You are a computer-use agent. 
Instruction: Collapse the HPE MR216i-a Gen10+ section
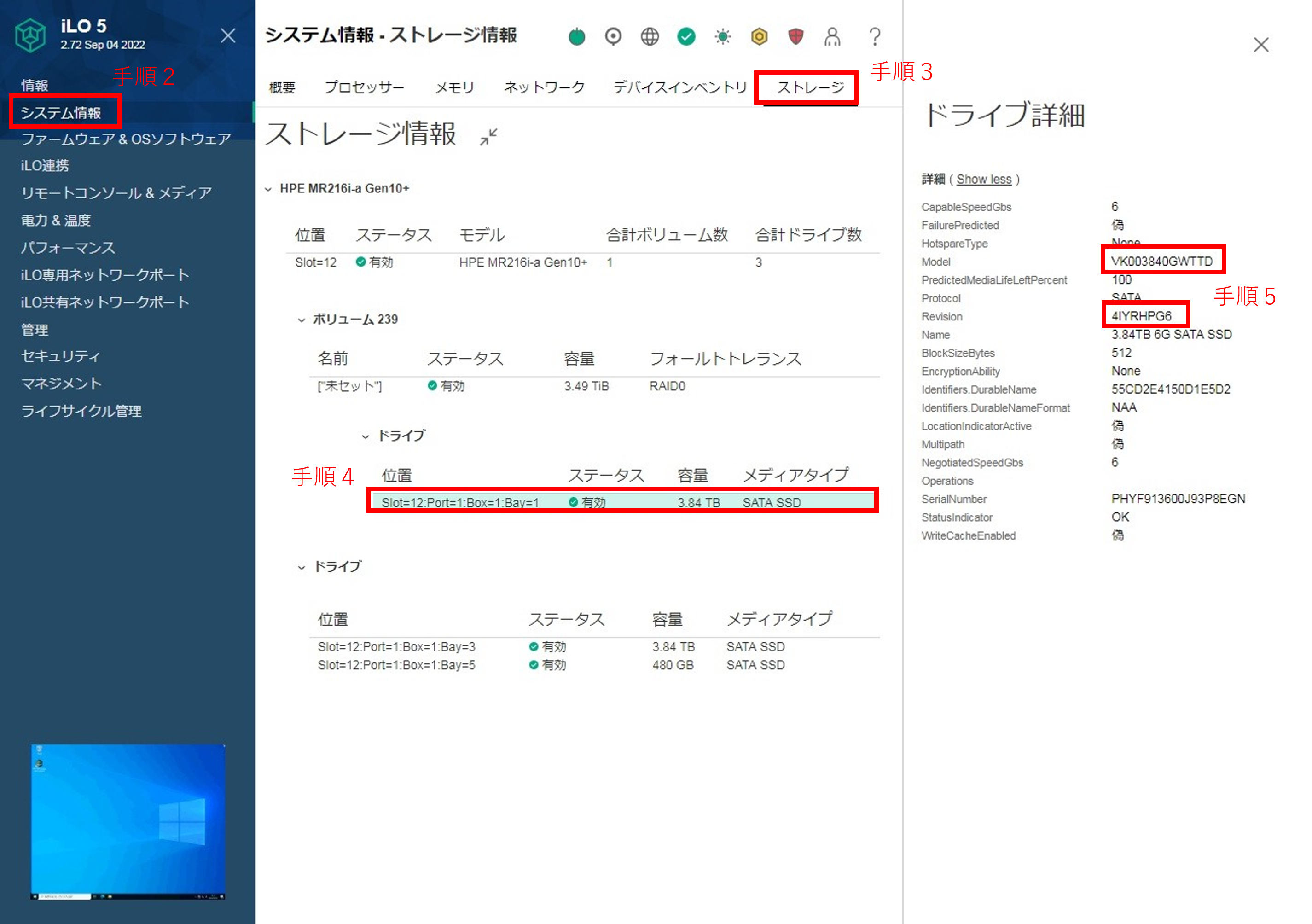tap(268, 189)
